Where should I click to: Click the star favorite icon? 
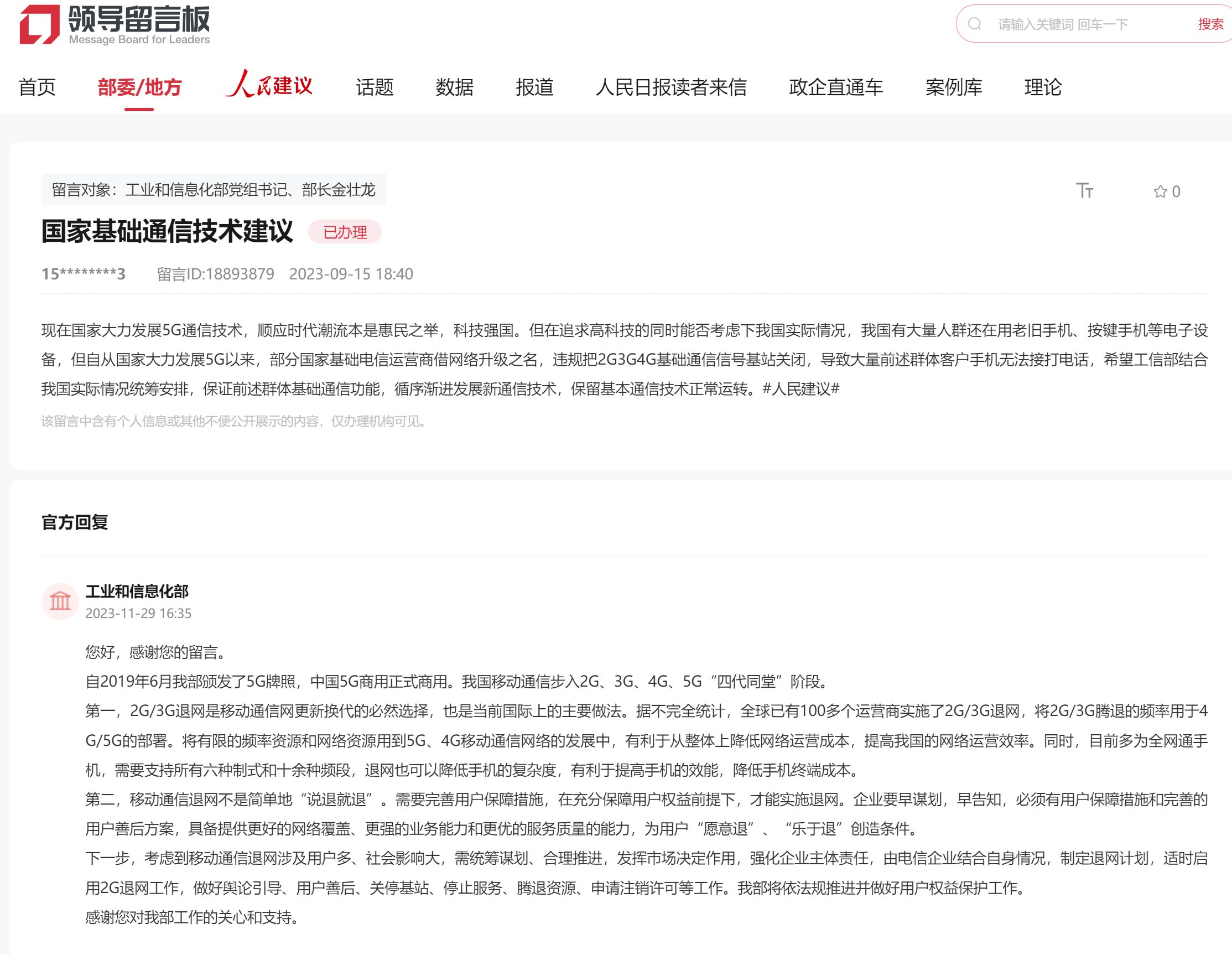pos(1160,192)
